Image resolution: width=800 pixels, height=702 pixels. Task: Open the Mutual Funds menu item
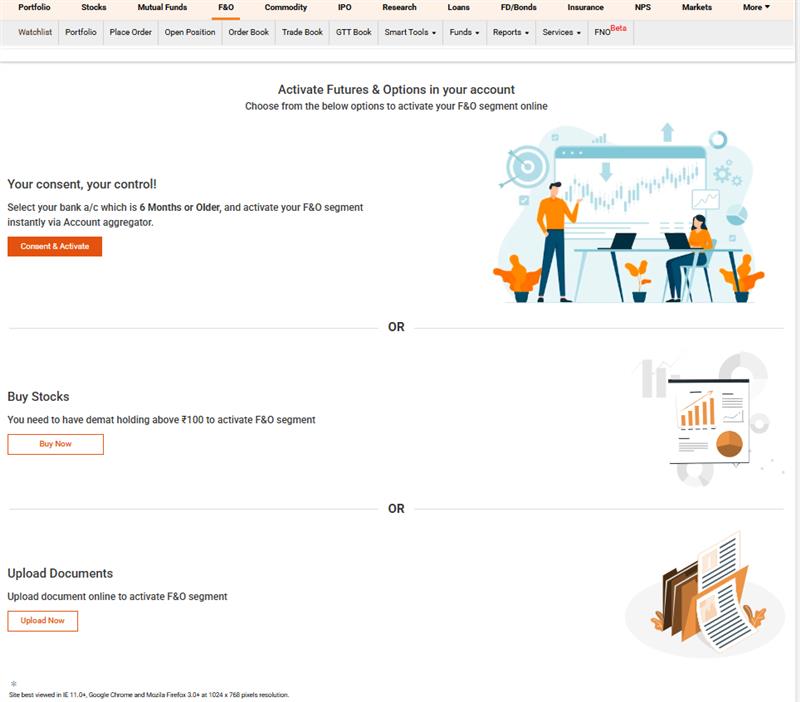(162, 7)
